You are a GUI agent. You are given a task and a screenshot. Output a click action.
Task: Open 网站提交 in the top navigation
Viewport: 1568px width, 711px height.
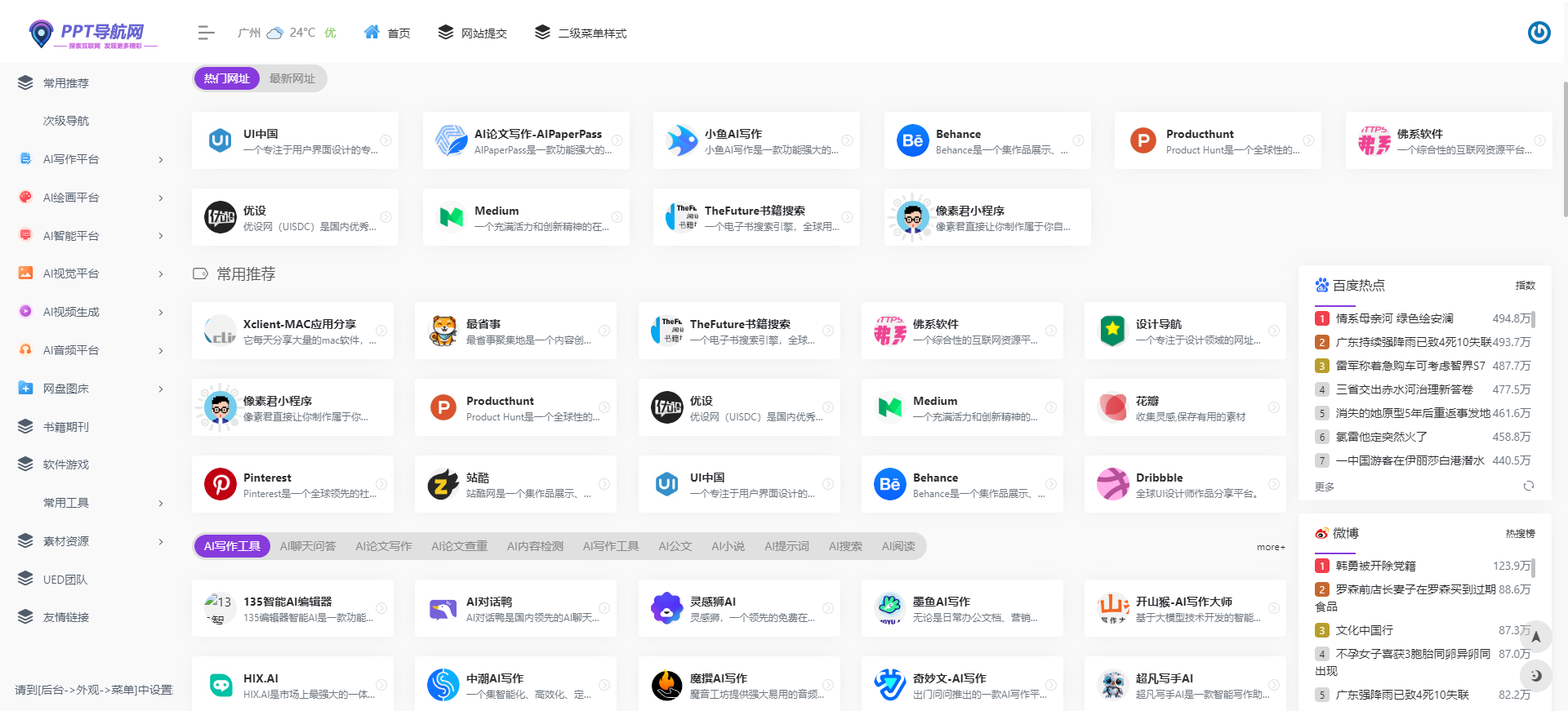[x=473, y=33]
